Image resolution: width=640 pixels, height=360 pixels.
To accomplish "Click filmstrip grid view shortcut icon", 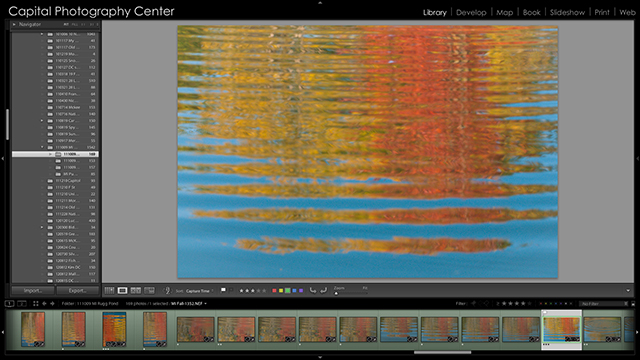I will 36,303.
